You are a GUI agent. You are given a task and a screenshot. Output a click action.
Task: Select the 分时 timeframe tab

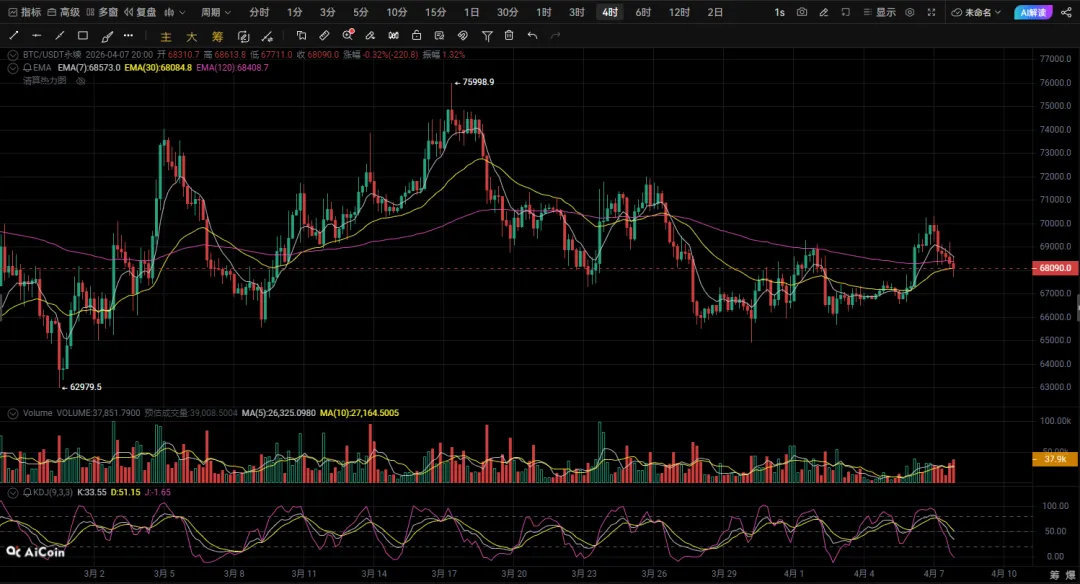259,12
